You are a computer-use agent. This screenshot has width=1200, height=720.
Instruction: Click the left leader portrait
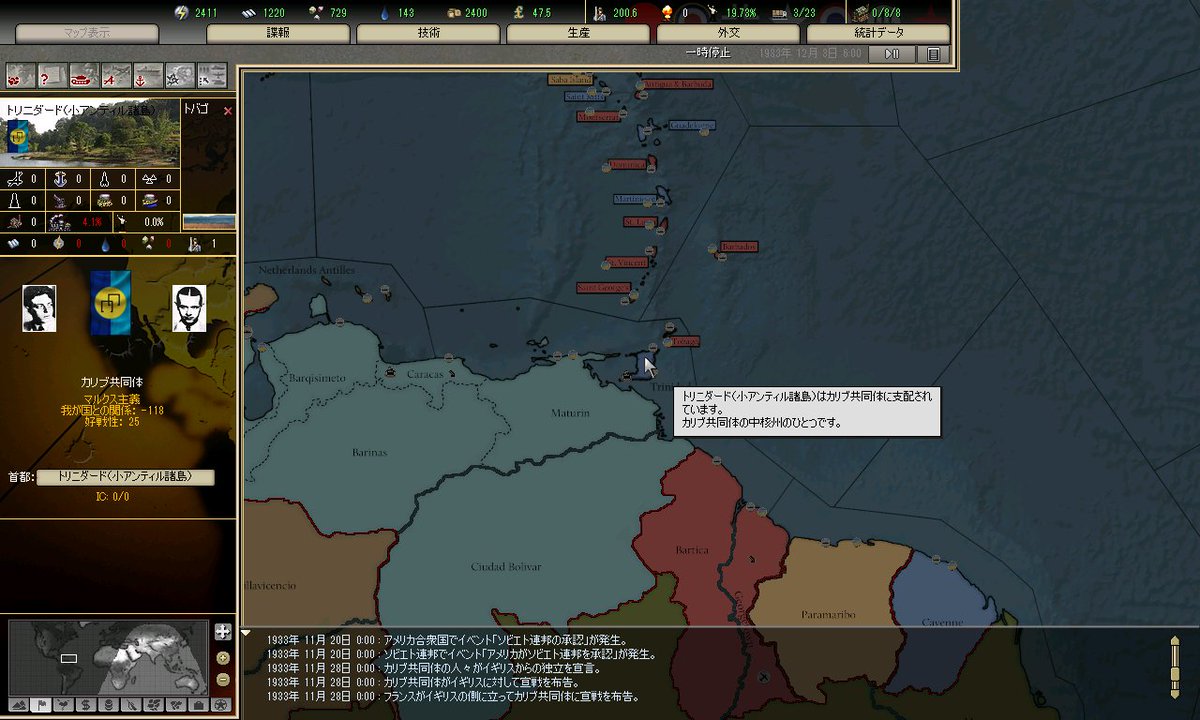(x=39, y=308)
